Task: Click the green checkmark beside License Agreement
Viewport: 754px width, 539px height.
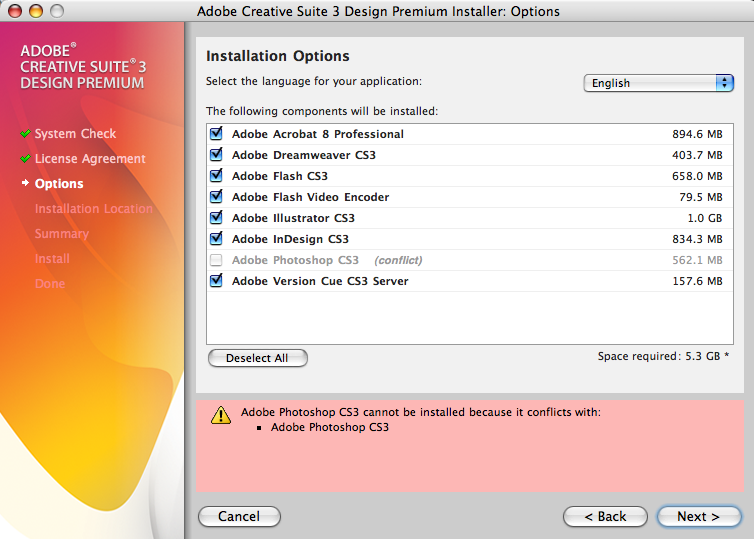Action: (x=25, y=159)
